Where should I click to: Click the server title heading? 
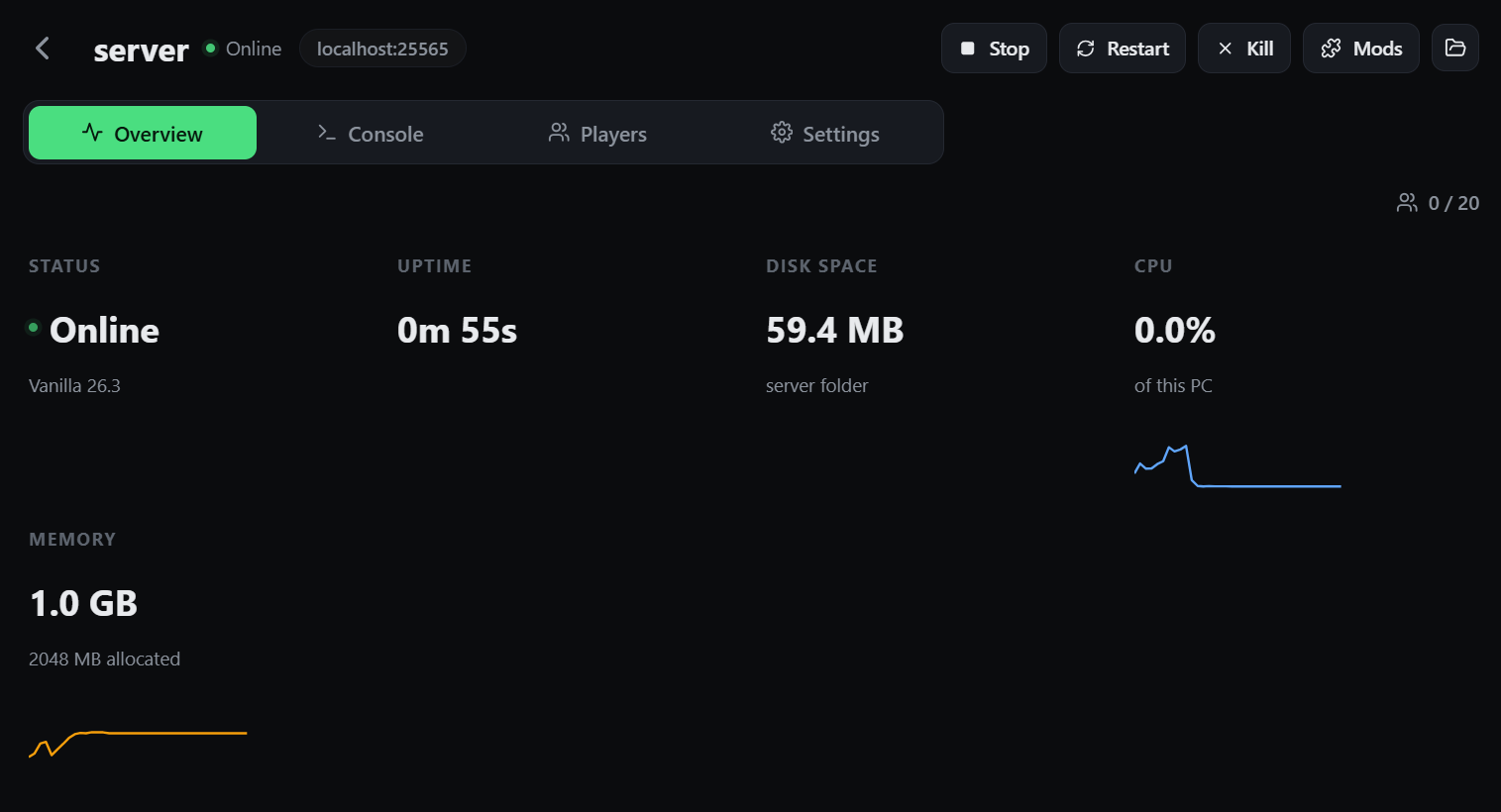coord(141,51)
